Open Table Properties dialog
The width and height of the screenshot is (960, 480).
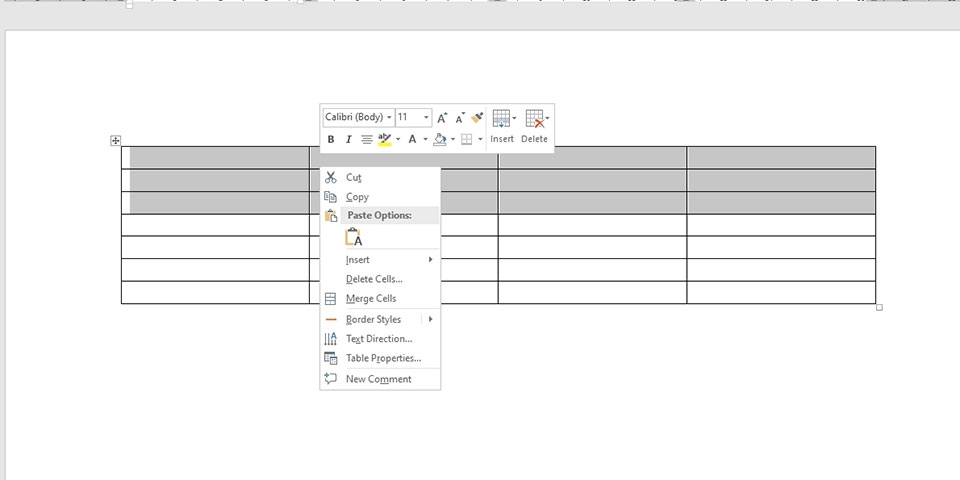click(x=383, y=358)
